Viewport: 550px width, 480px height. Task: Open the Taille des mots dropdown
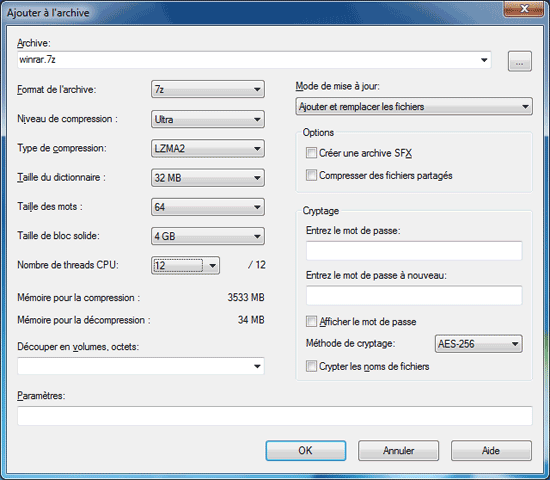(x=208, y=207)
